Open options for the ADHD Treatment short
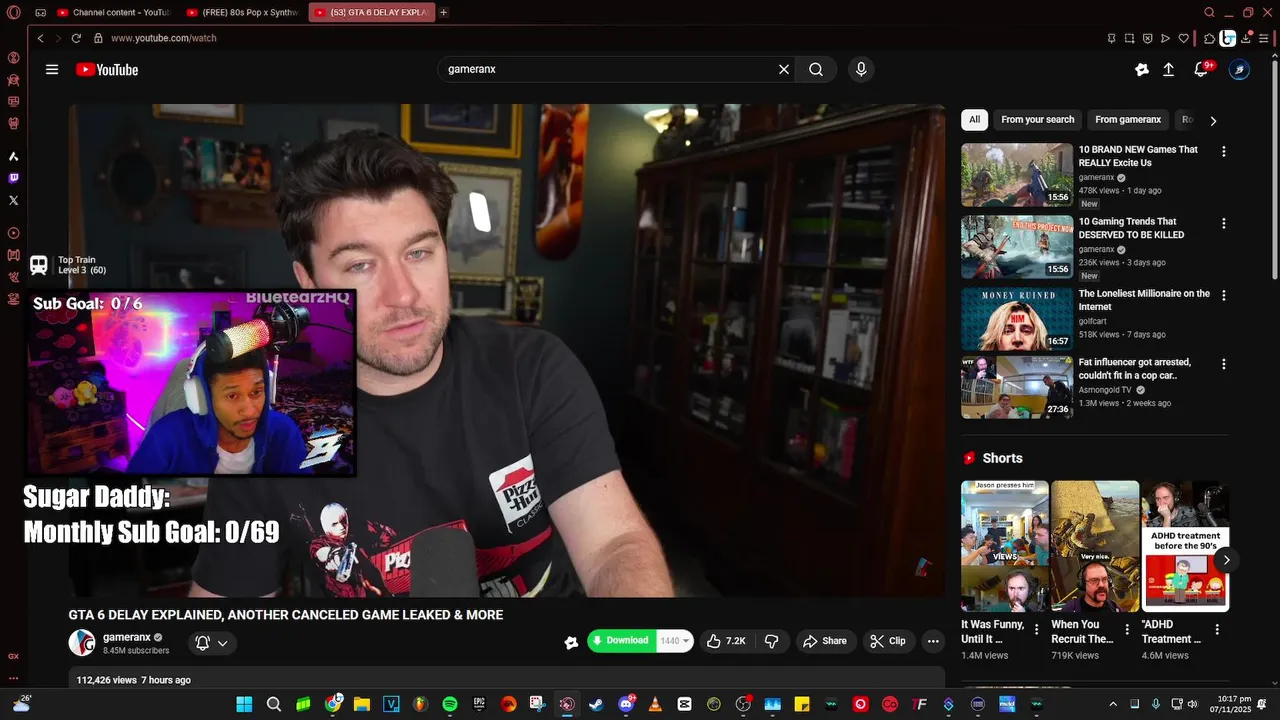1280x720 pixels. point(1217,630)
